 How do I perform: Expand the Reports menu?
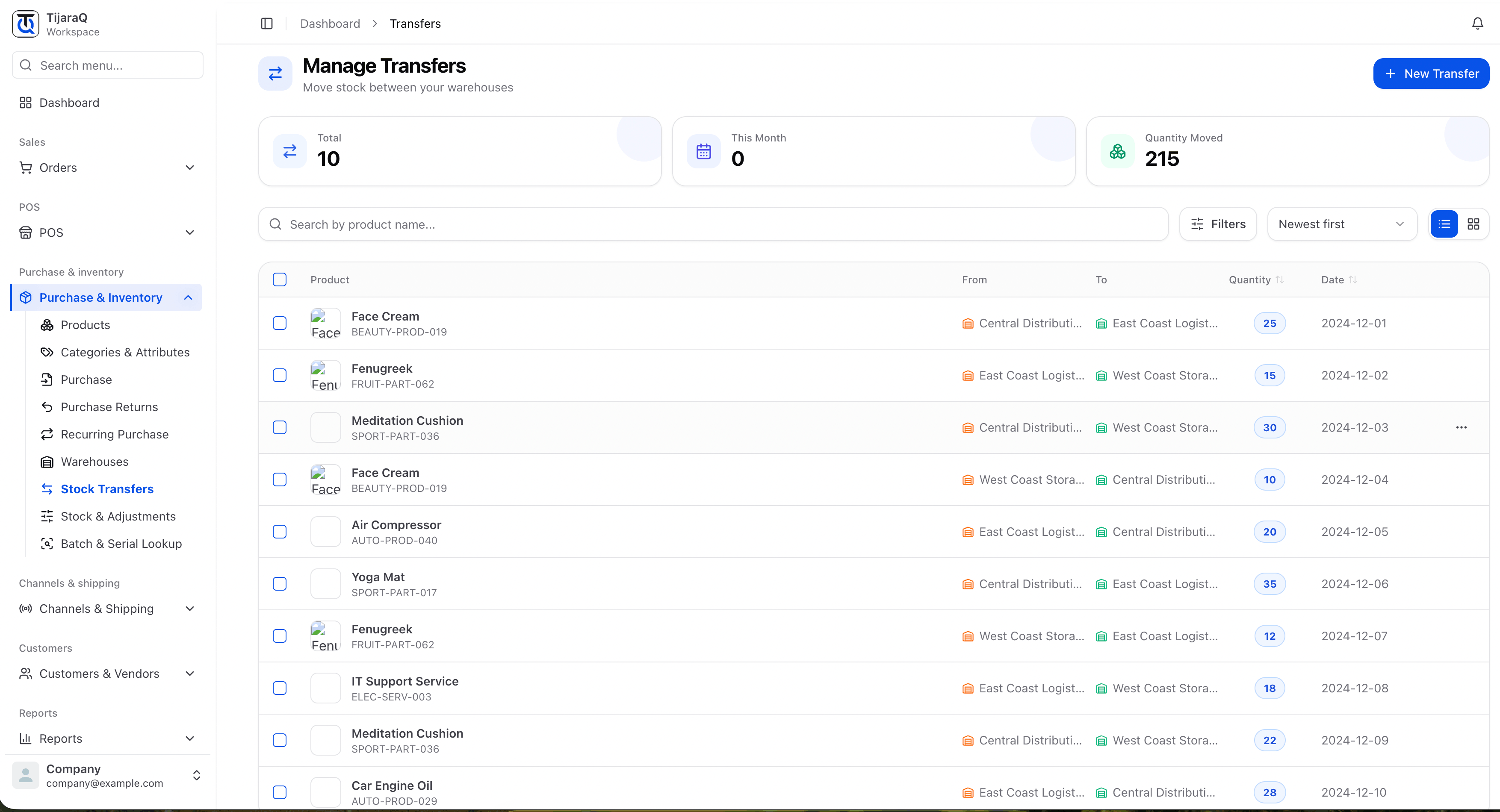click(x=107, y=738)
